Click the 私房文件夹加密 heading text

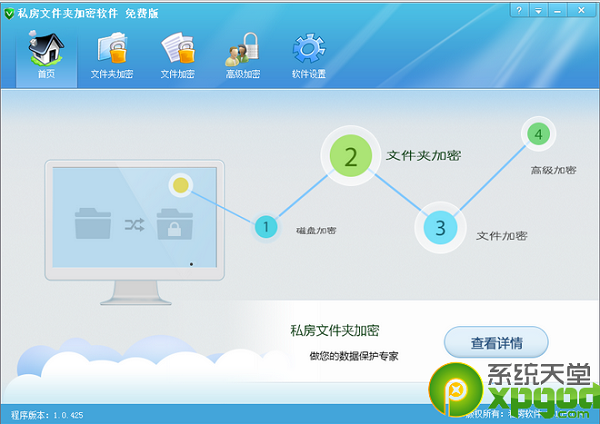(x=334, y=330)
